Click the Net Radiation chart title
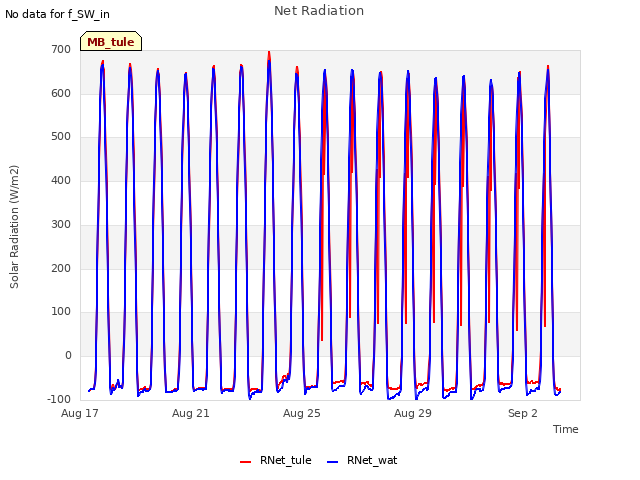Image resolution: width=640 pixels, height=480 pixels. tap(319, 11)
